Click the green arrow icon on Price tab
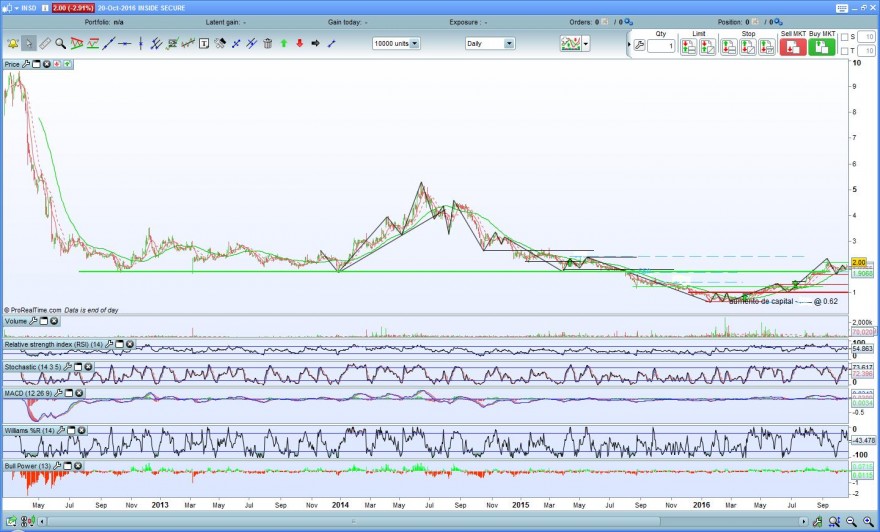 67,65
